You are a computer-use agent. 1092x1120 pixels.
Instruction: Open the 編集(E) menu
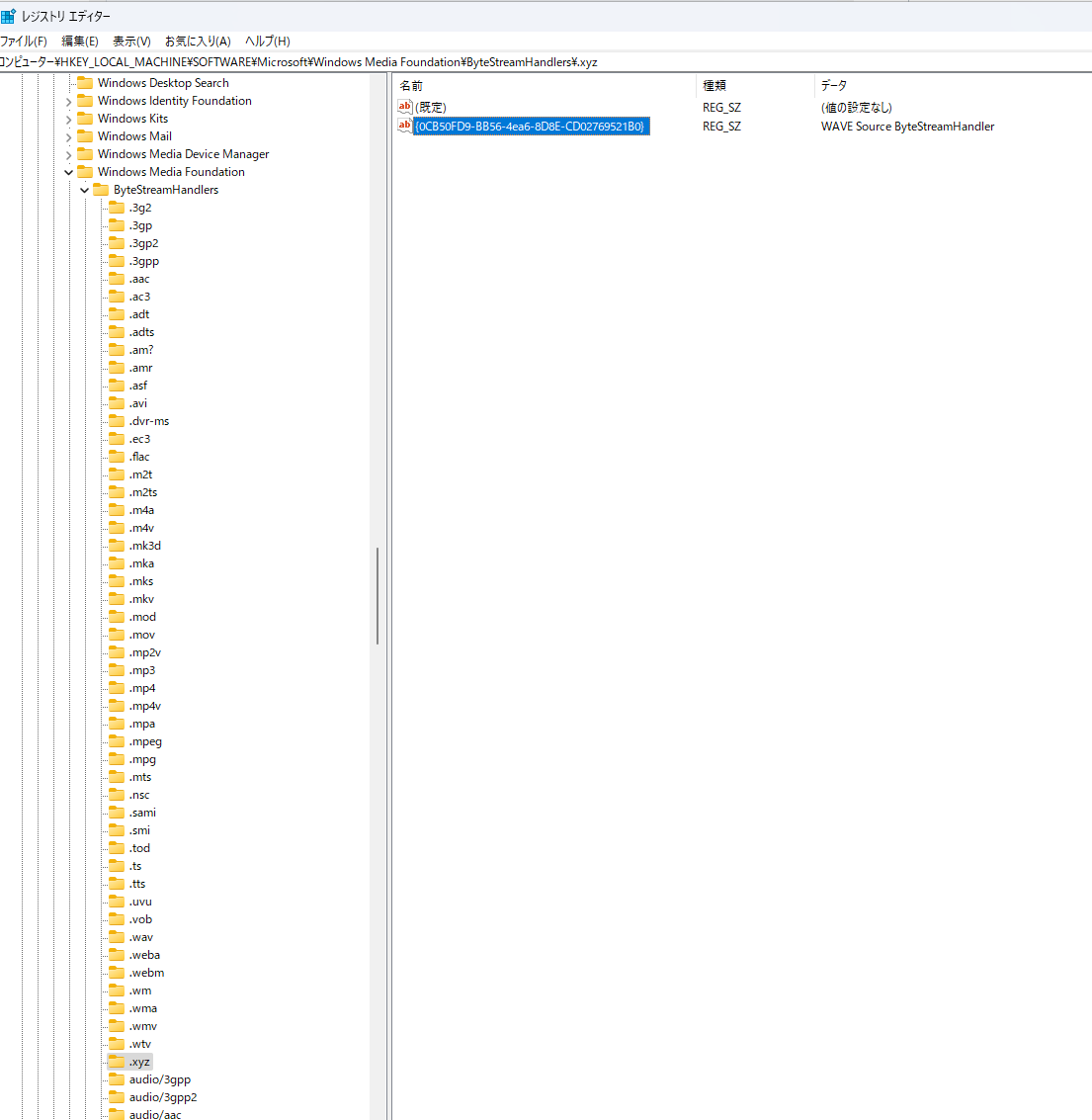tap(80, 42)
